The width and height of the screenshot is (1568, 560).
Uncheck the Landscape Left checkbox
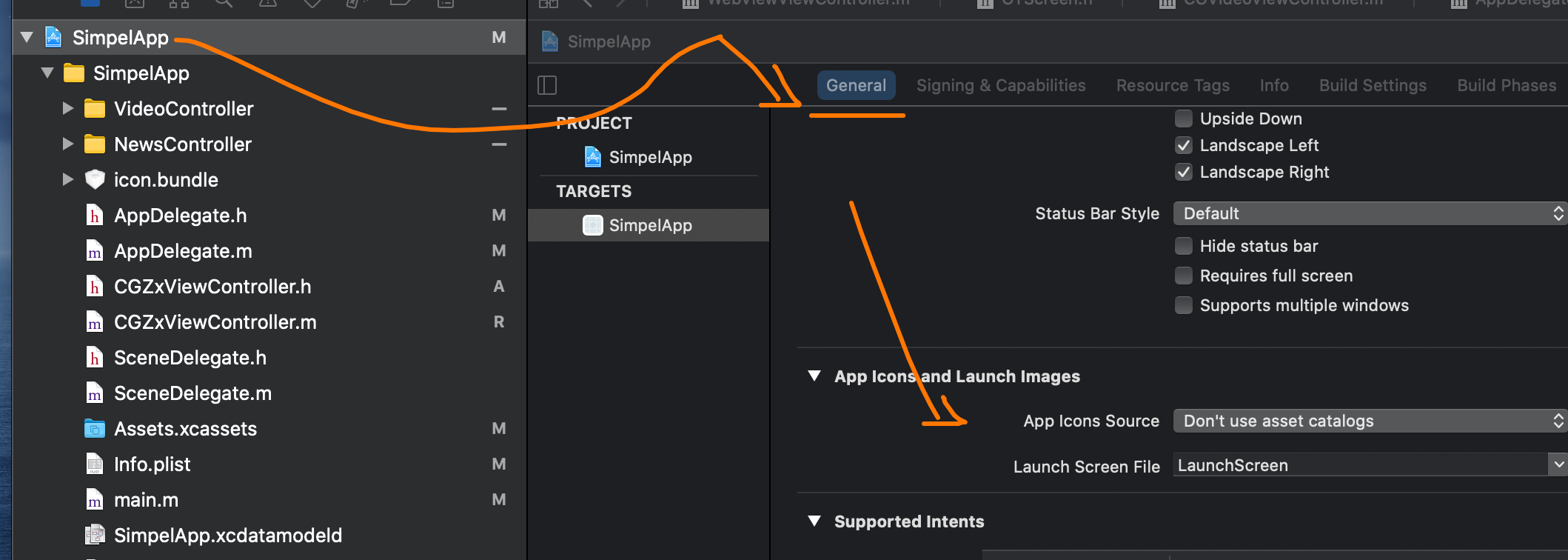(1184, 145)
